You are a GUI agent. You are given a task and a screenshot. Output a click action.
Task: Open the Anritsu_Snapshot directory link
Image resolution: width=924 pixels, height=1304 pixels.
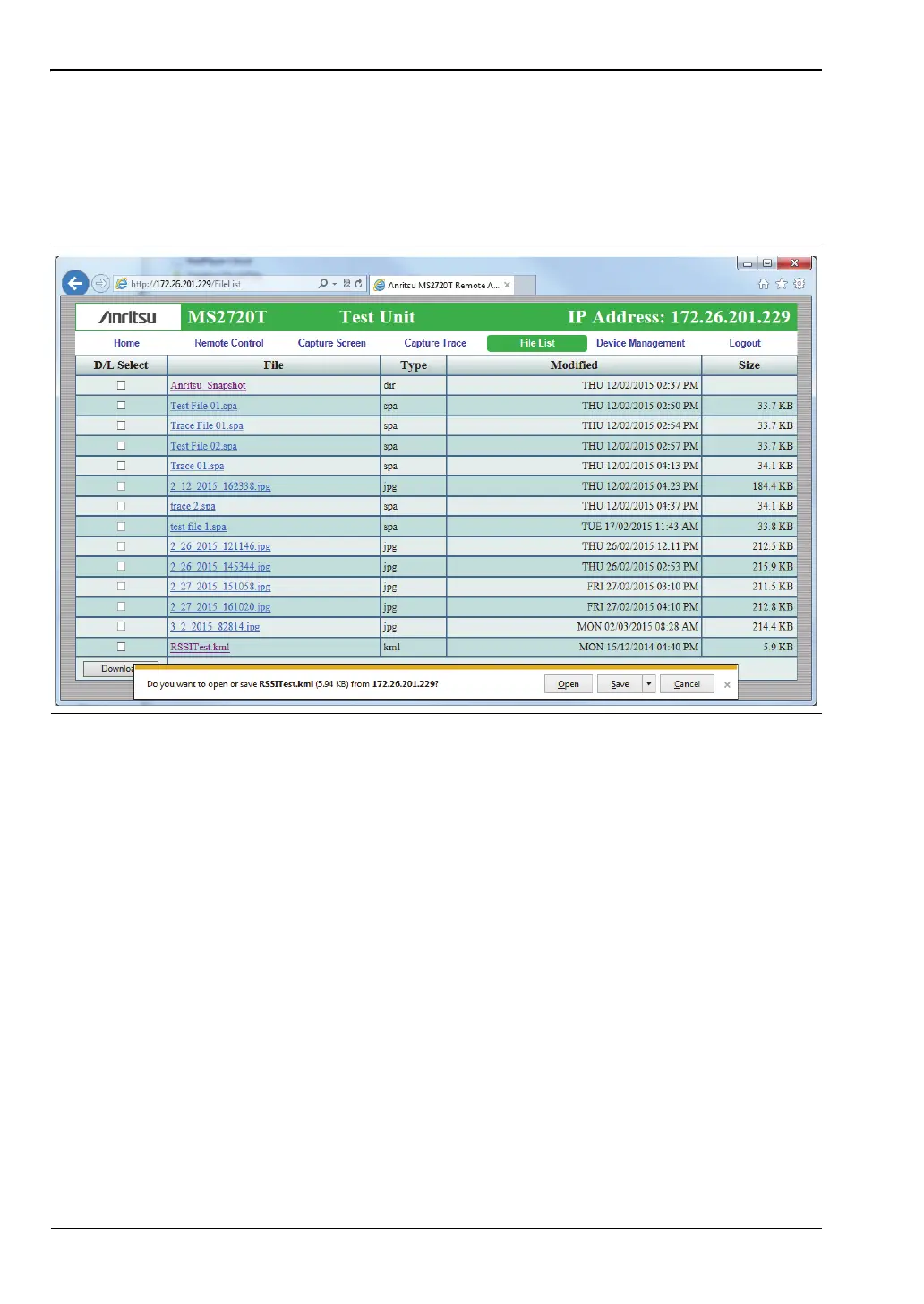(x=208, y=385)
